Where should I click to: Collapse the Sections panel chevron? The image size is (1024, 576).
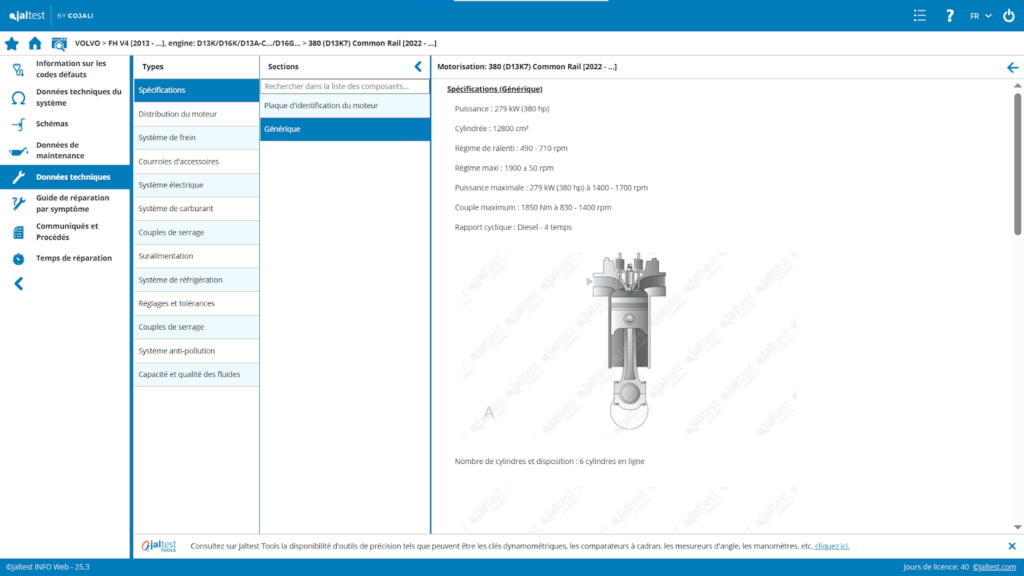(x=418, y=67)
